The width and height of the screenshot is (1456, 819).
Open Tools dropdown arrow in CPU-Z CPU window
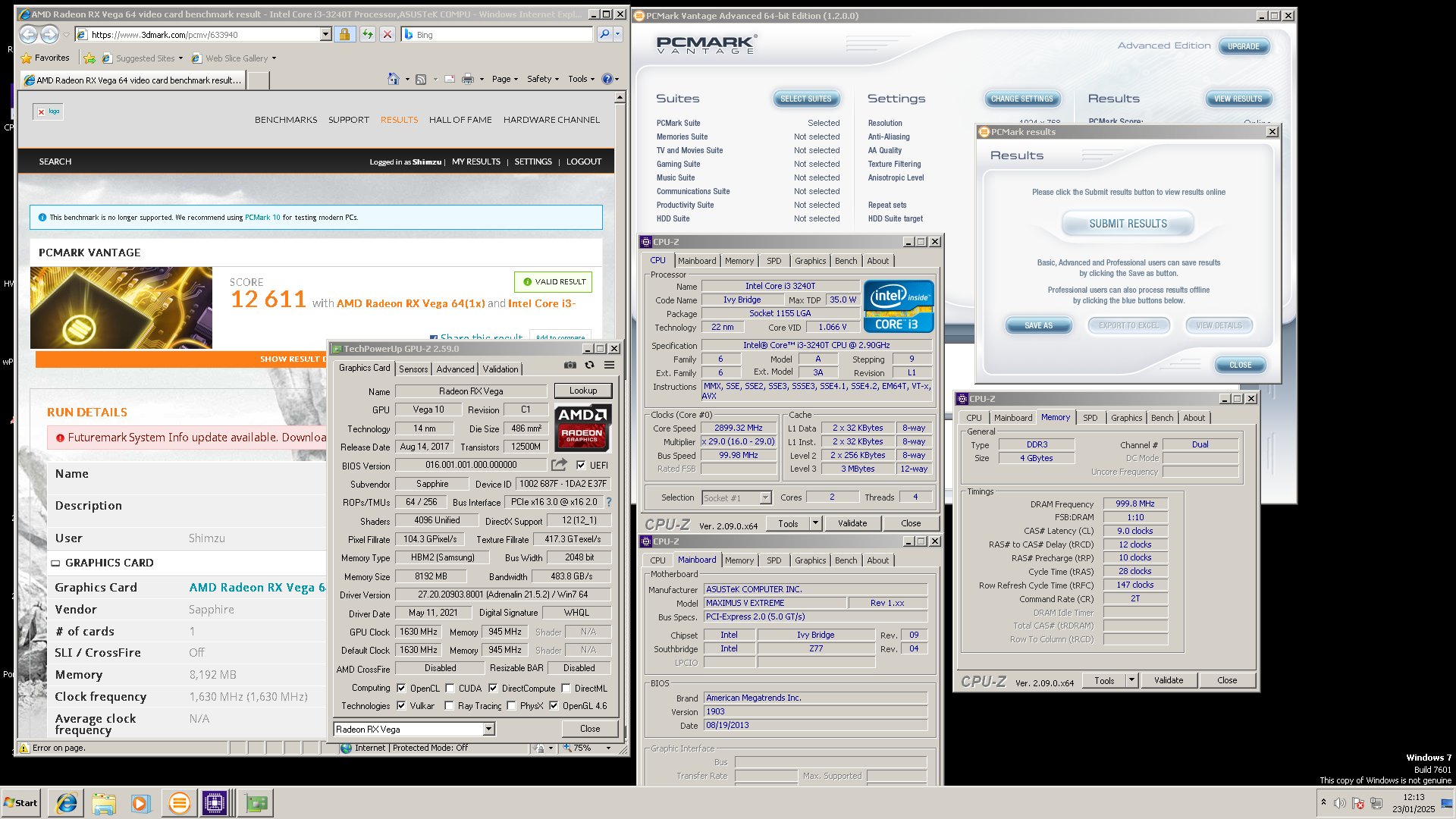click(815, 523)
